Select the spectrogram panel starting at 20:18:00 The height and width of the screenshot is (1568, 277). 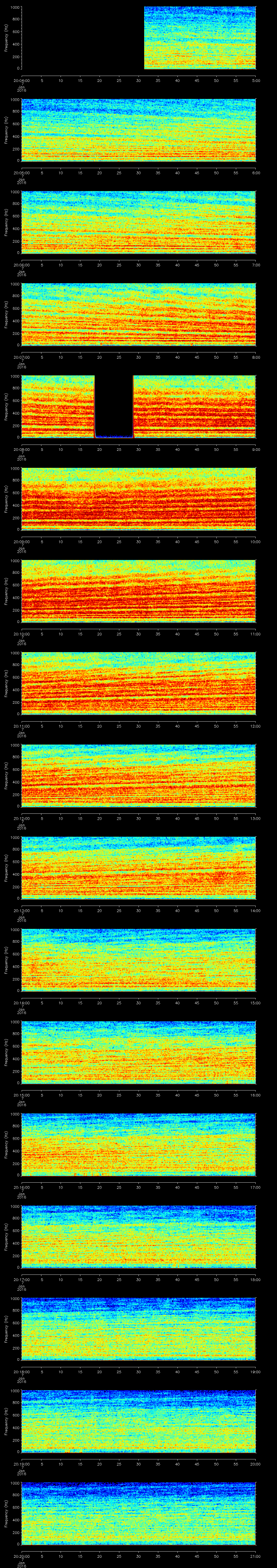[139, 1329]
